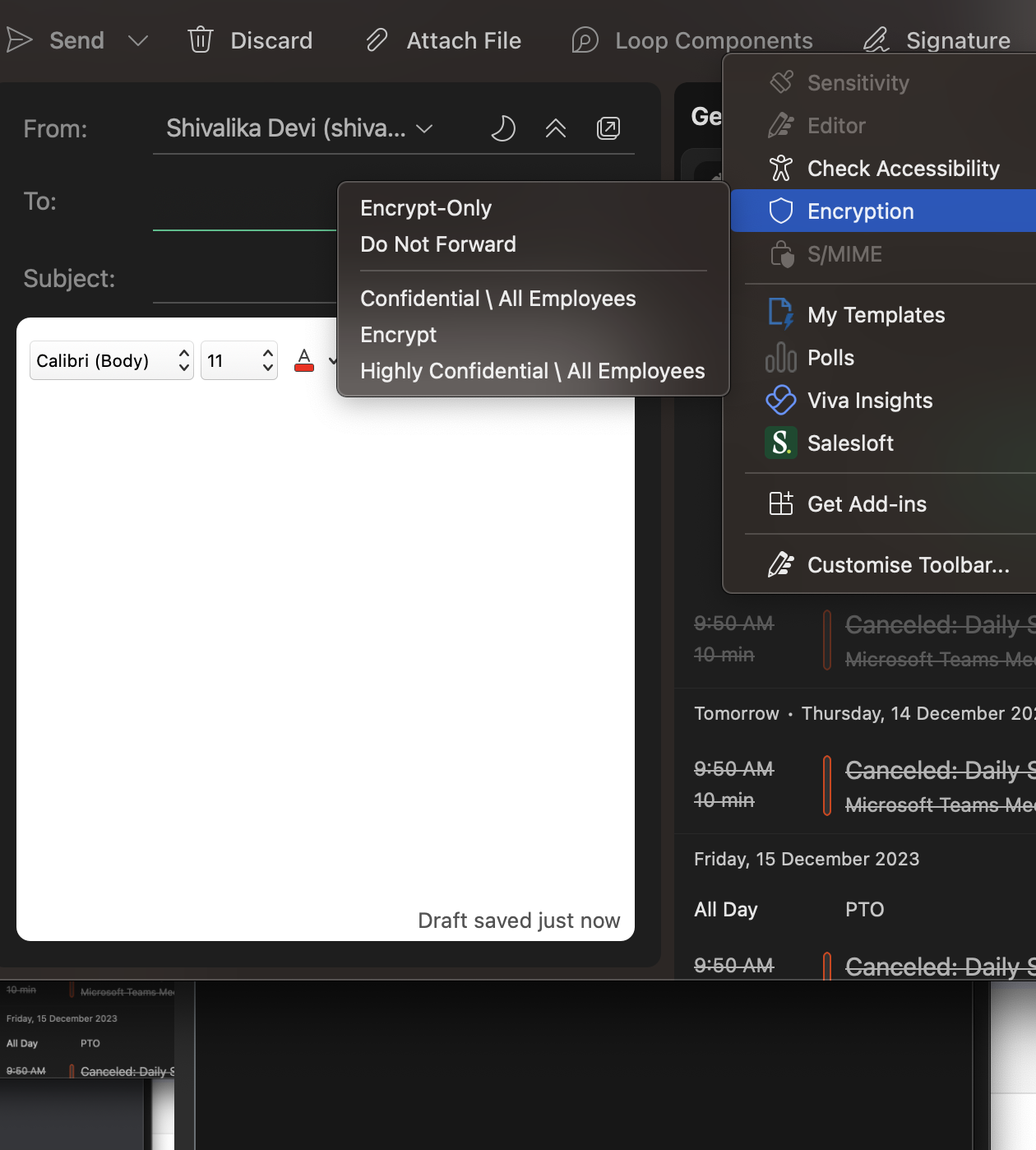Click the My Templates icon
This screenshot has width=1036, height=1150.
click(x=781, y=314)
